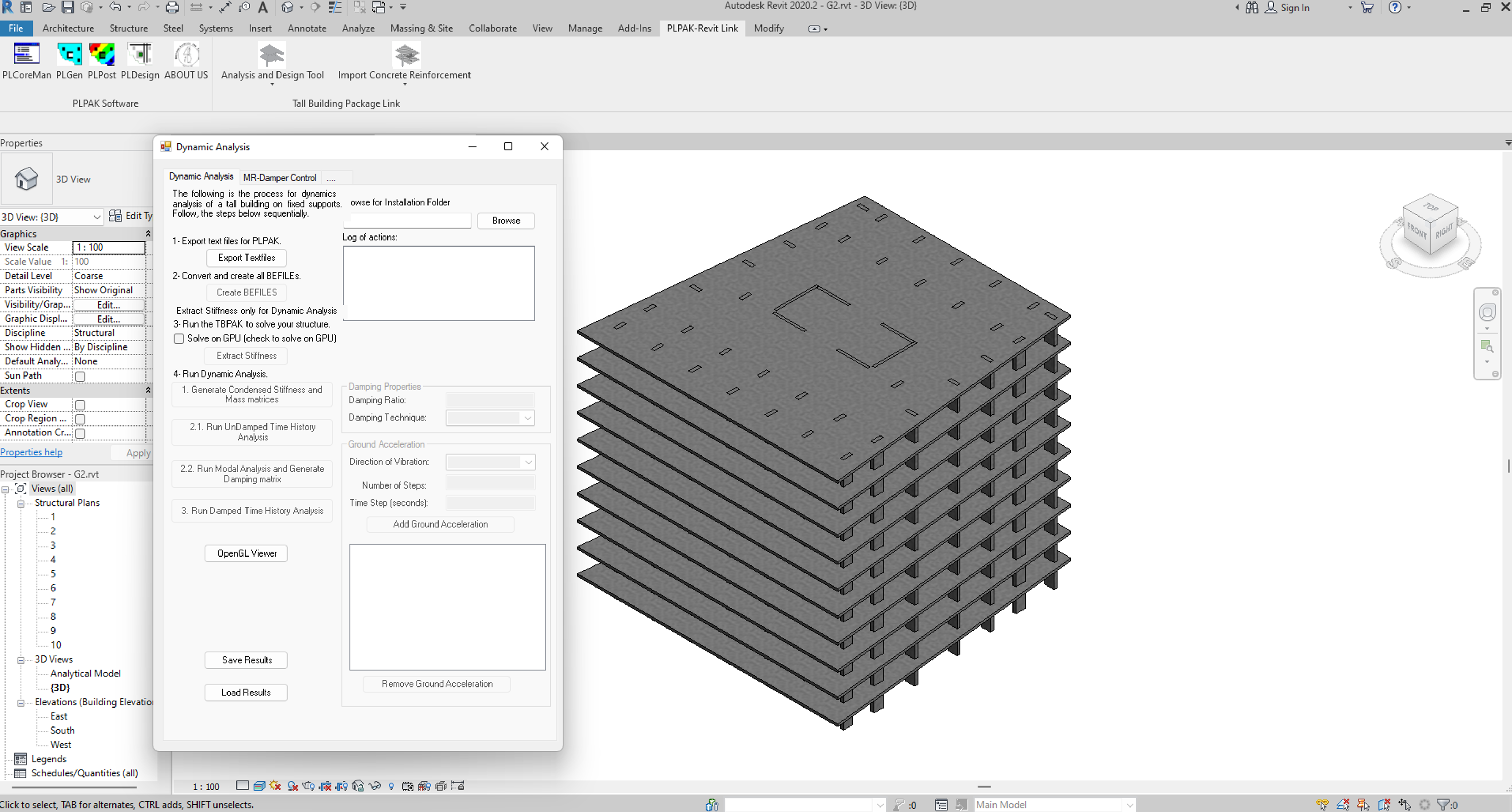
Task: Toggle the Thin Lines icon
Action: 335,8
